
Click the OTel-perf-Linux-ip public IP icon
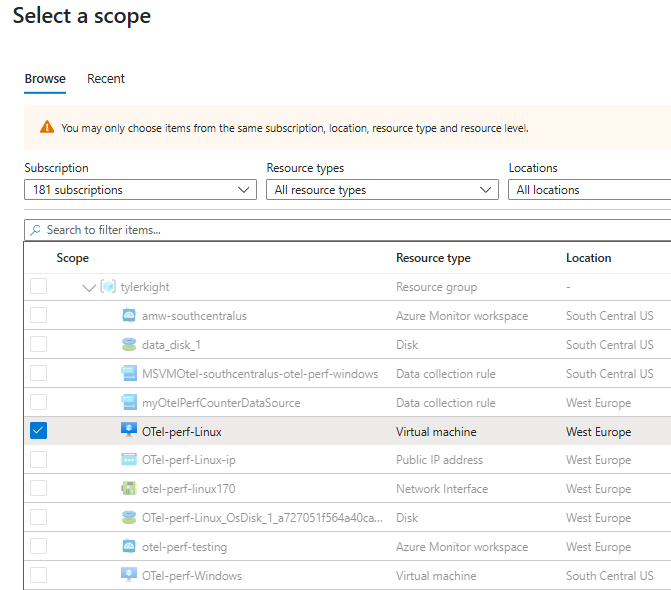click(129, 459)
